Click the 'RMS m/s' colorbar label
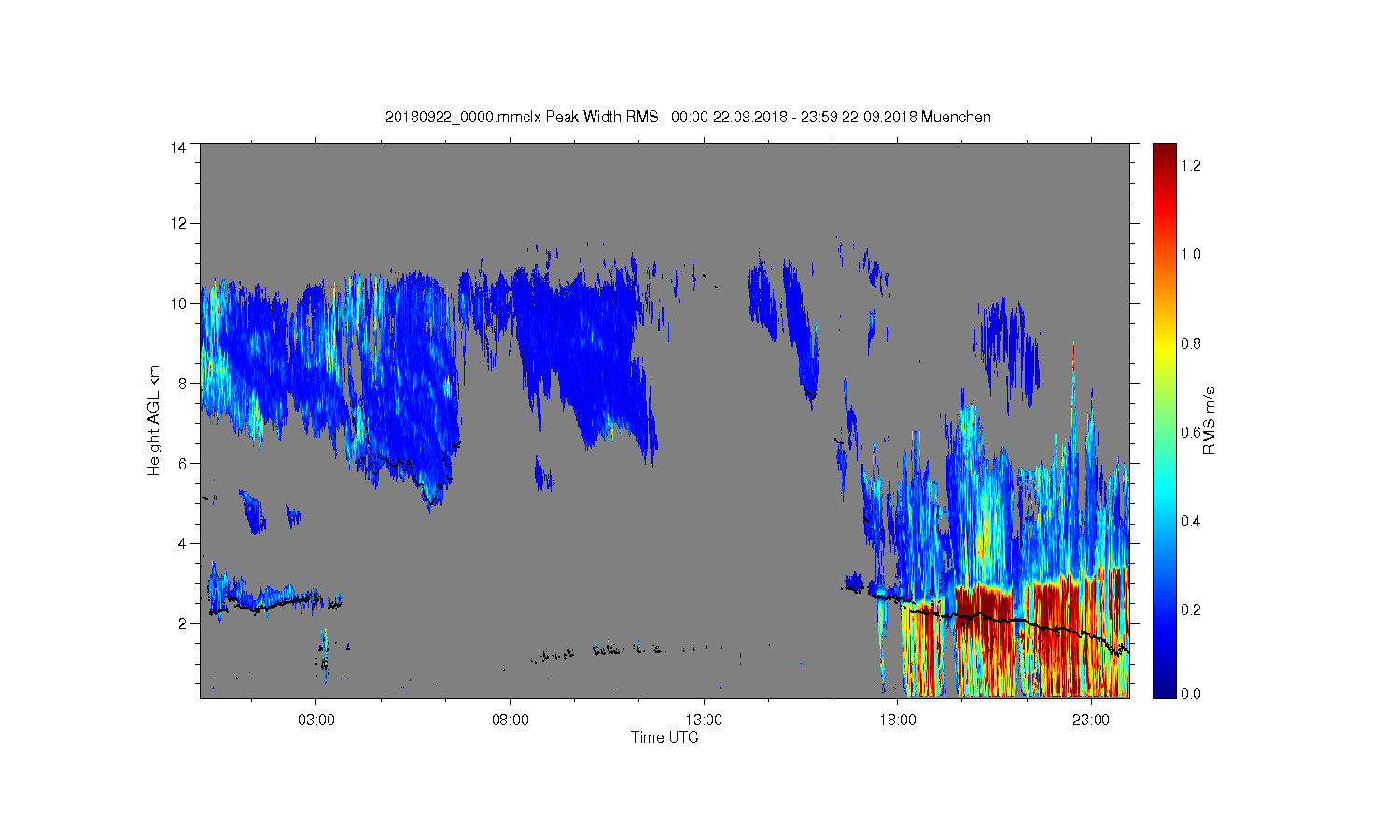 pos(1209,420)
